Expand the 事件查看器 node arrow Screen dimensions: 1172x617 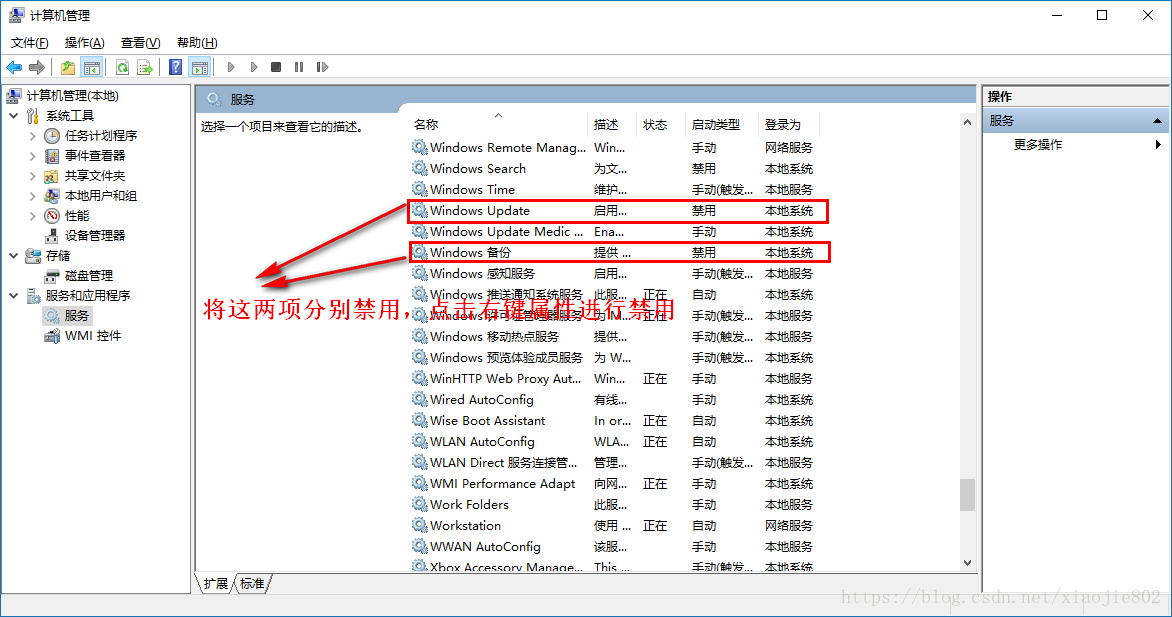click(32, 156)
